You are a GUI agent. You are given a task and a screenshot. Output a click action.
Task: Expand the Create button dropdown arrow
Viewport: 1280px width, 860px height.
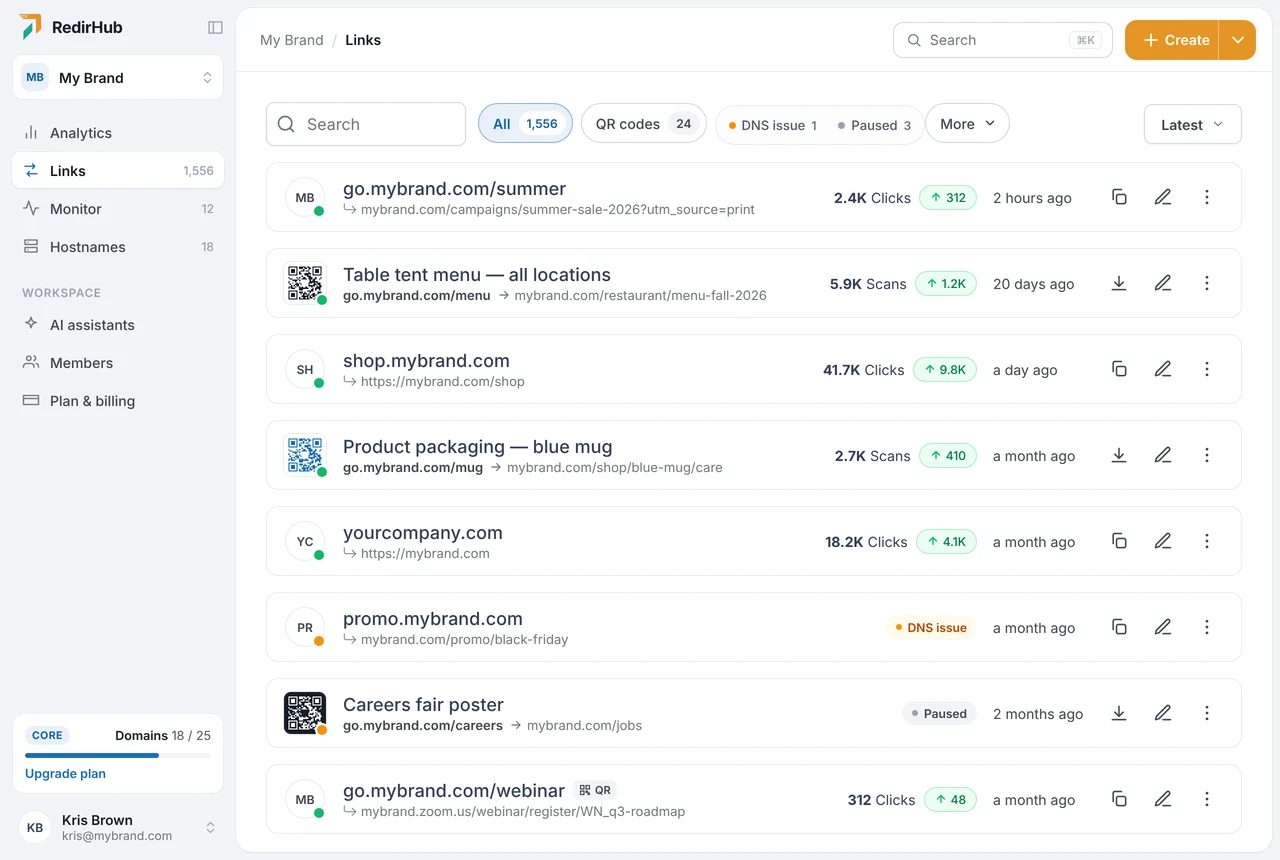point(1237,40)
